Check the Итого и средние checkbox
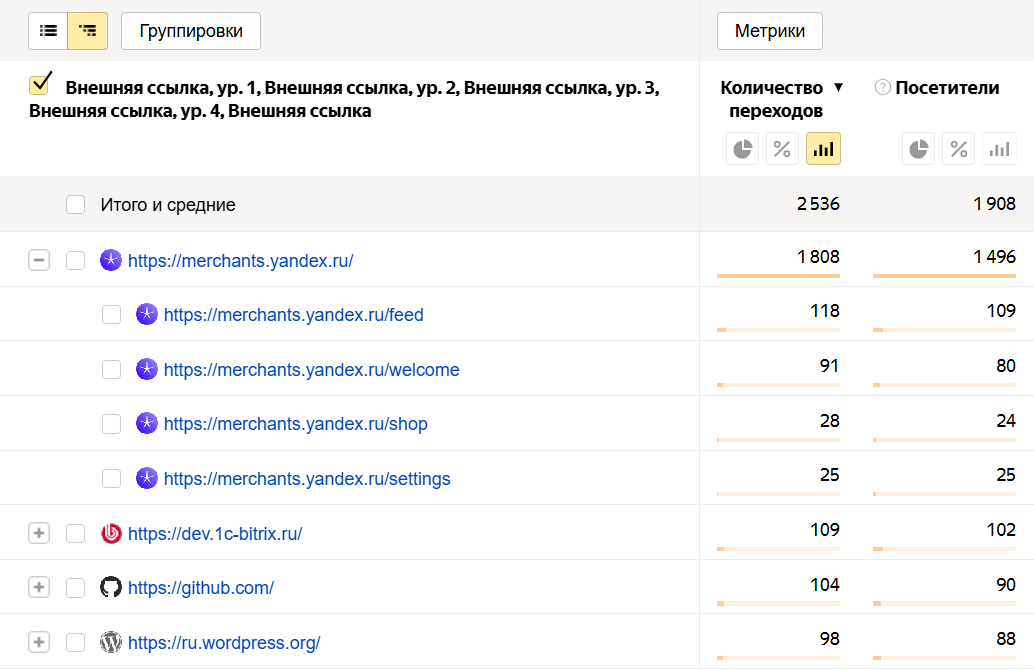This screenshot has width=1034, height=669. (x=76, y=205)
